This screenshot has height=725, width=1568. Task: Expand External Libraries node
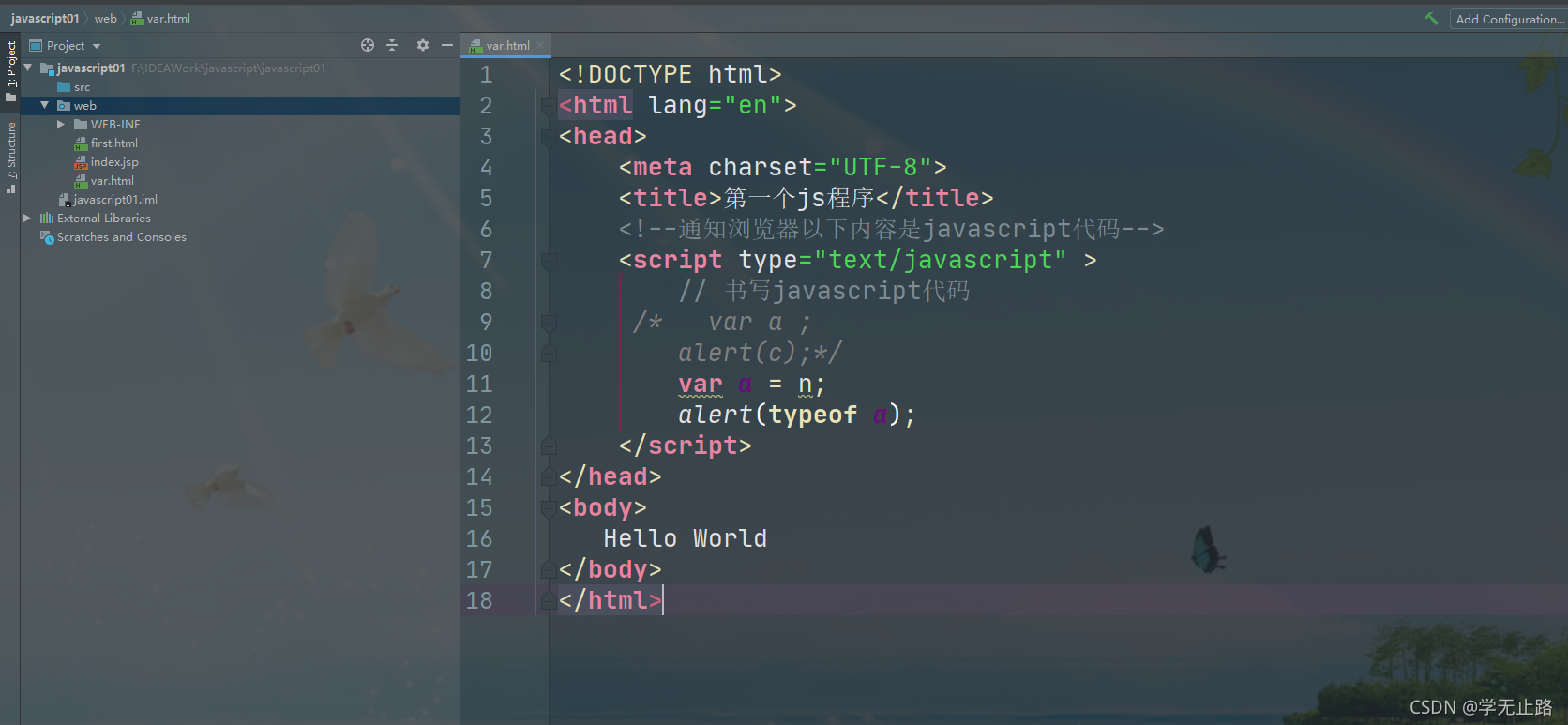tap(27, 218)
